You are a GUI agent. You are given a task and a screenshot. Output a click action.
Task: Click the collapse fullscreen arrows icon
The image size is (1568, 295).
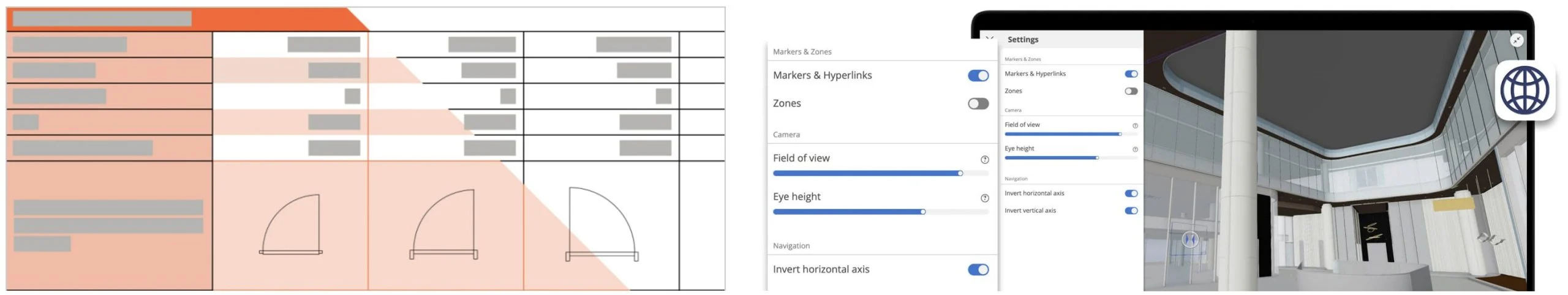point(1517,40)
